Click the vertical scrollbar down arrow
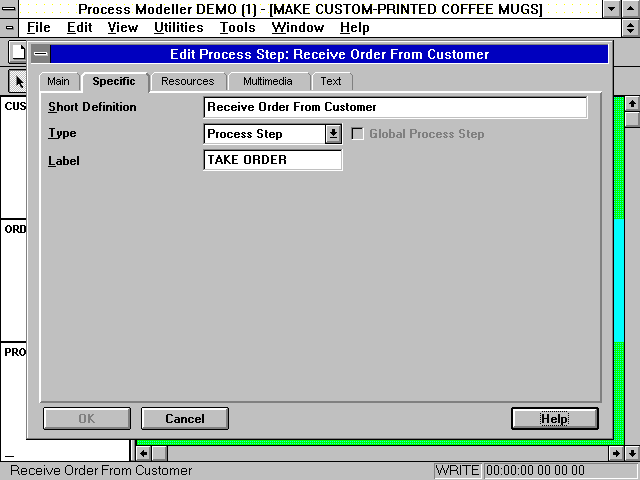 click(632, 453)
